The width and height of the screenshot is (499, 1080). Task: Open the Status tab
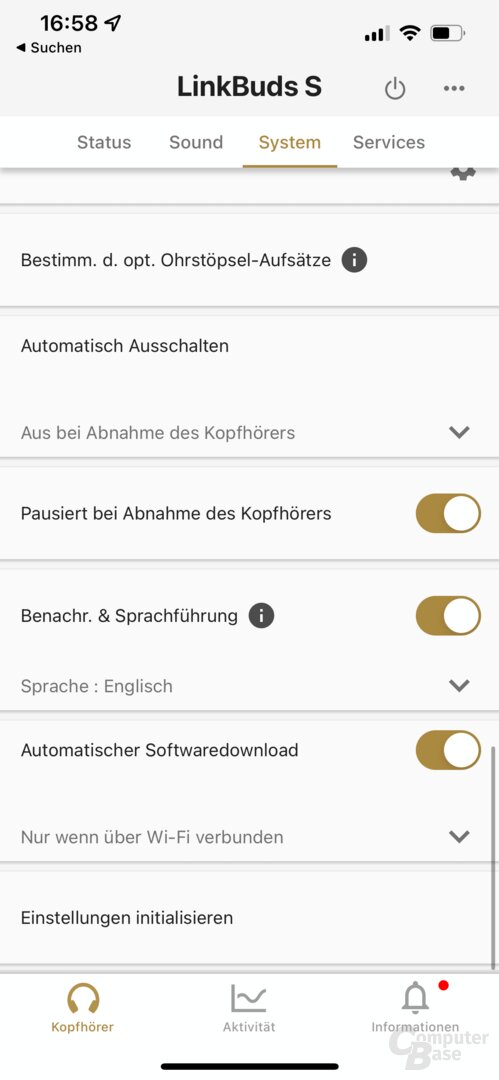(x=104, y=142)
